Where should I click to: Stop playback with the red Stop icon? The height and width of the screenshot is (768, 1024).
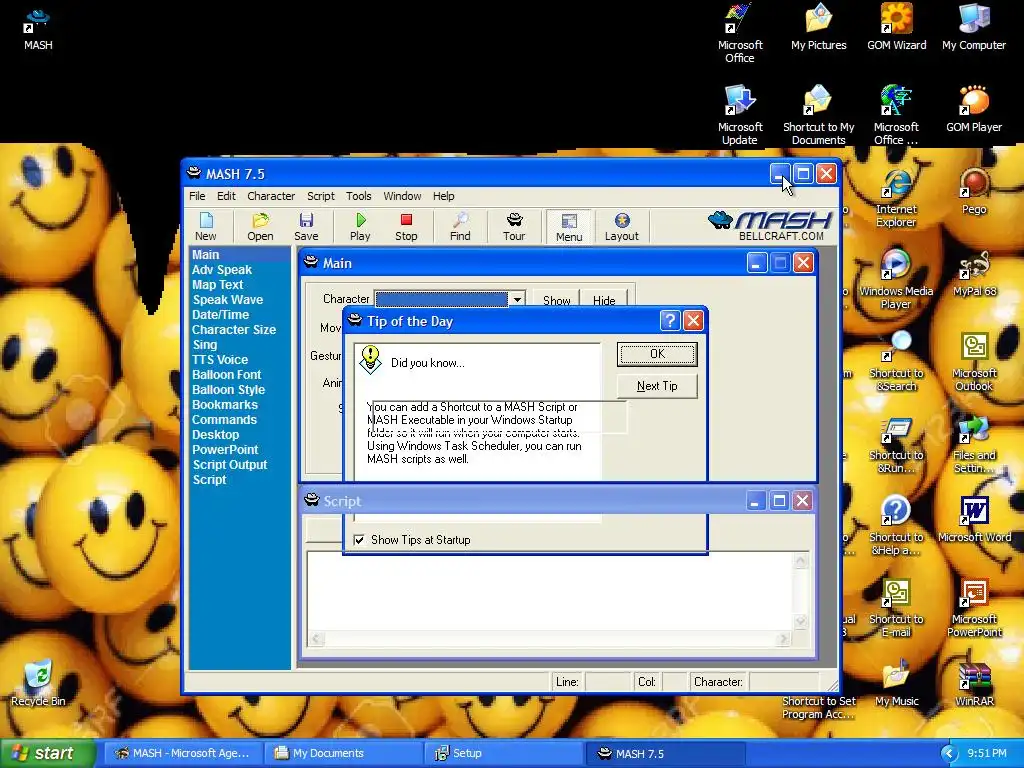(x=406, y=227)
